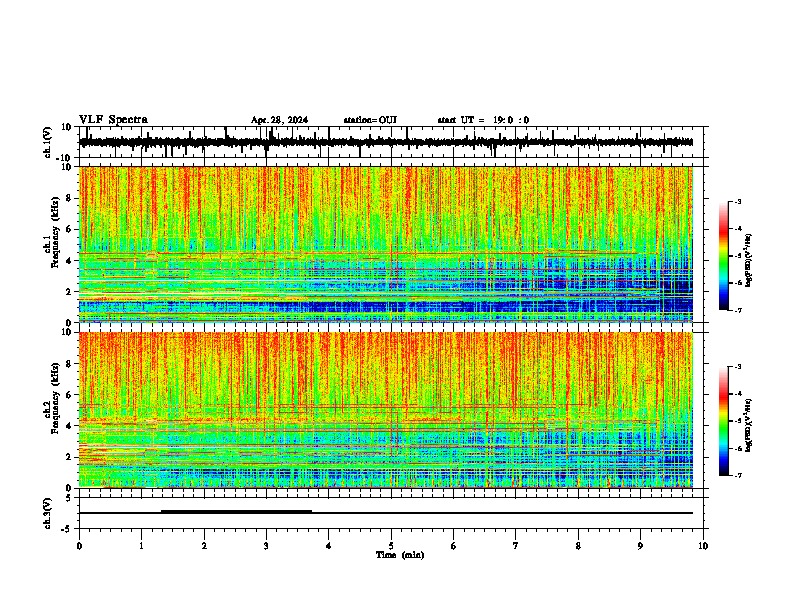Click the "8" kHz tick on ch.1 spectrogram

click(70, 198)
